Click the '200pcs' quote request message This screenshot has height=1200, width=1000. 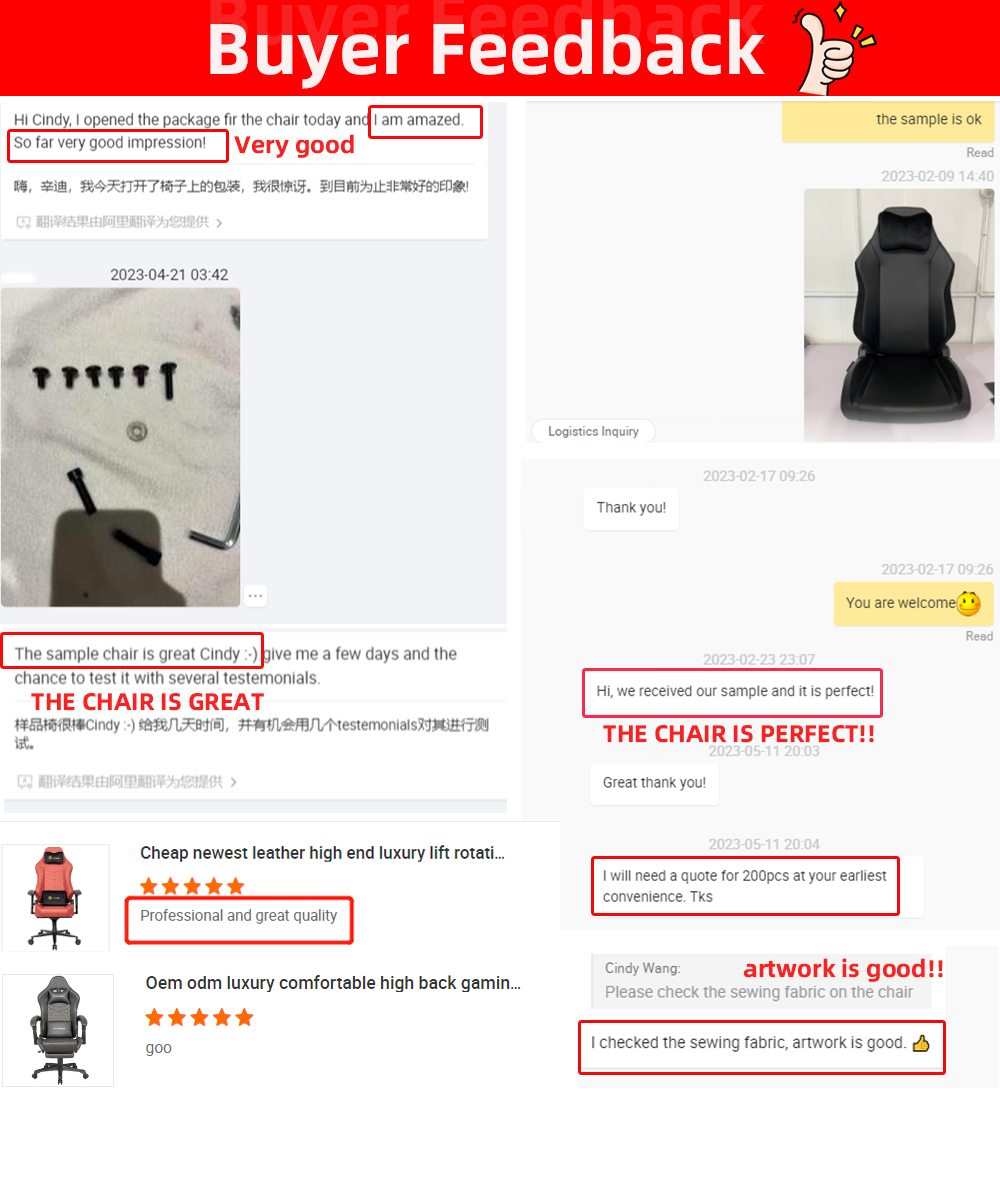(745, 886)
